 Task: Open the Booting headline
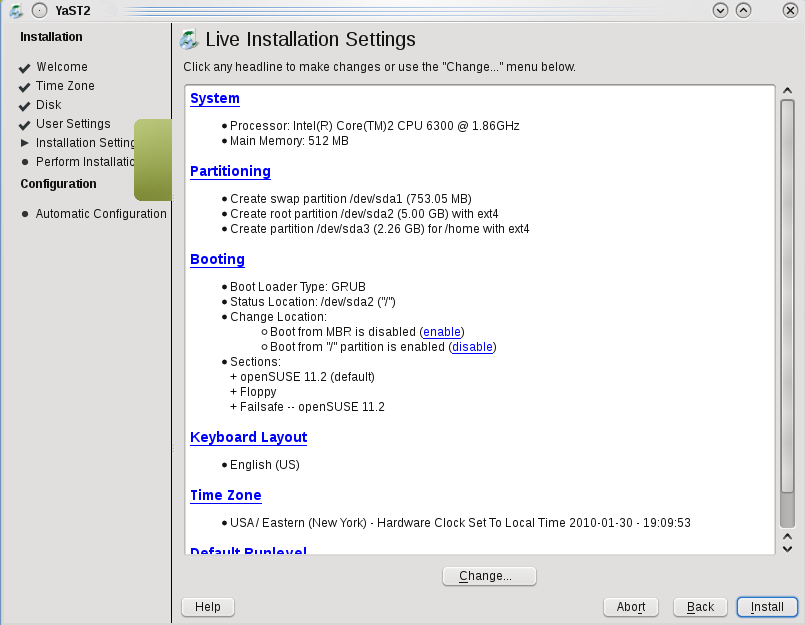(217, 259)
